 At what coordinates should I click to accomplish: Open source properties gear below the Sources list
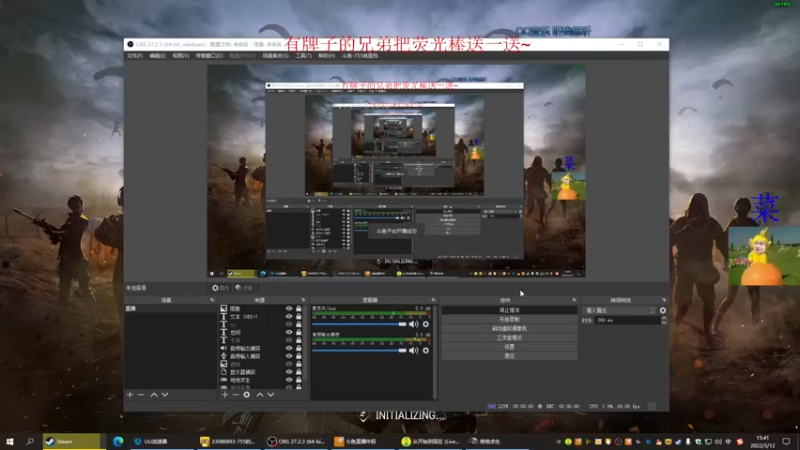pyautogui.click(x=246, y=394)
